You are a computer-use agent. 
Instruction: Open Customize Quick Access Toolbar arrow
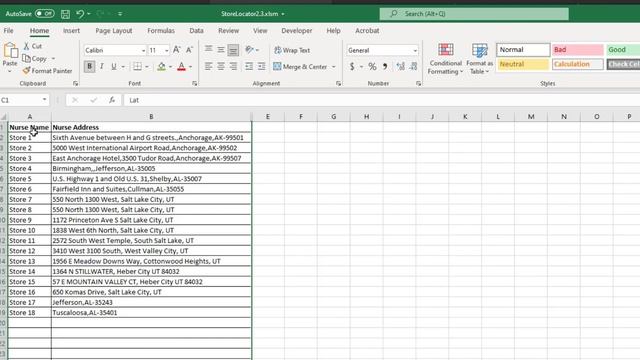(x=120, y=14)
